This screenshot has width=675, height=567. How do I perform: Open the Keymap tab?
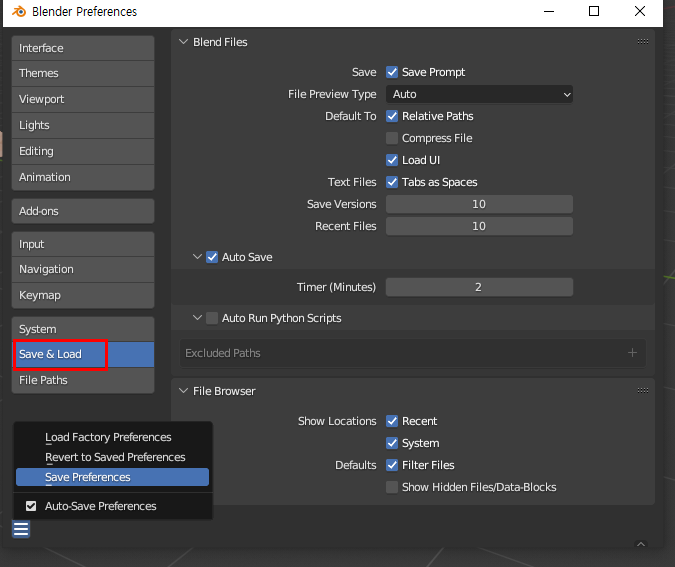(83, 295)
